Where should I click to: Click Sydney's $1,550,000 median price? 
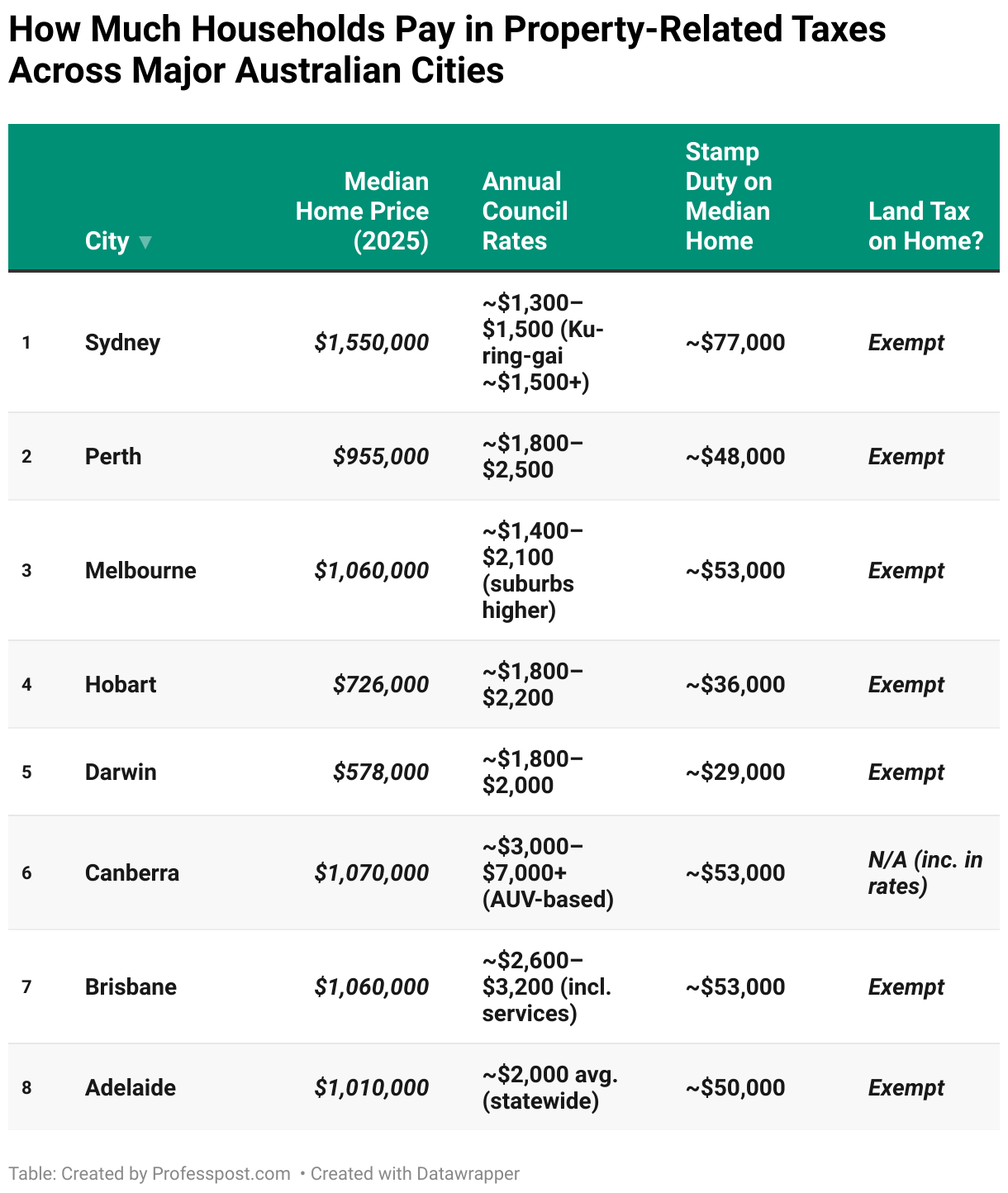pyautogui.click(x=372, y=343)
